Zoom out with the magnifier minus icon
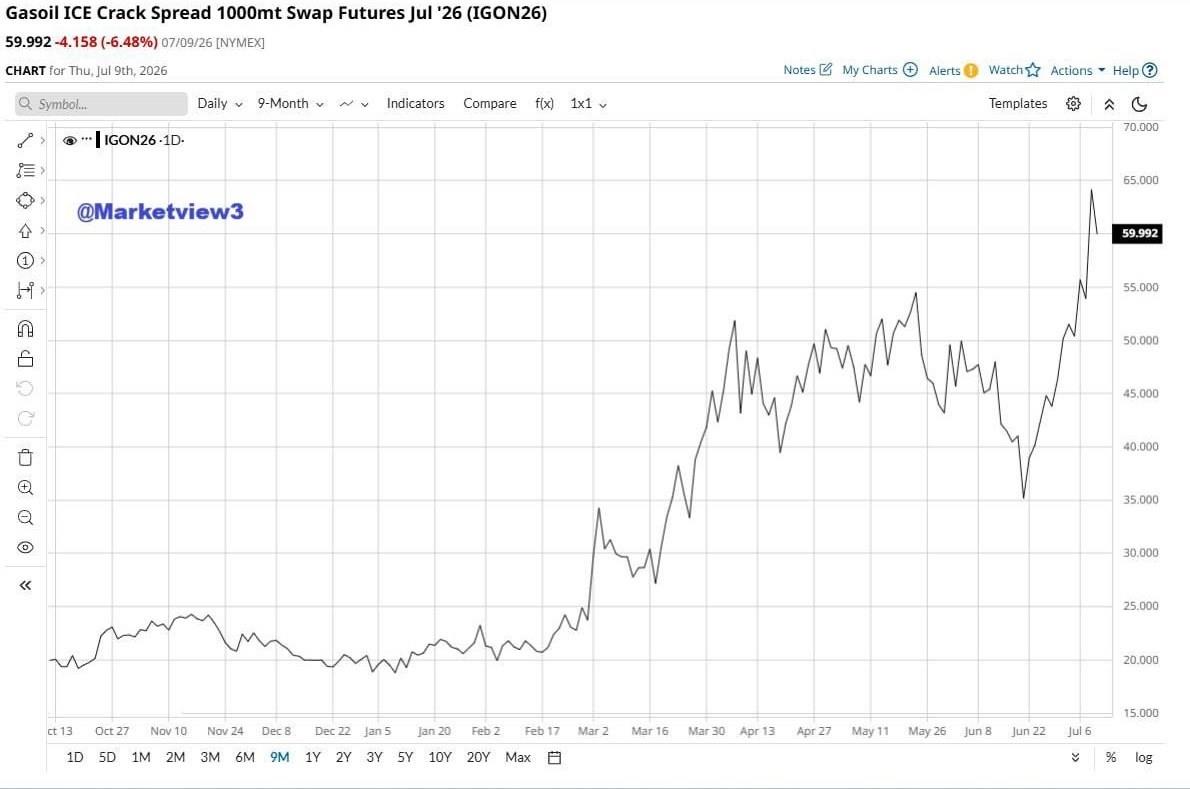Screen dimensions: 1190x789 click(25, 518)
